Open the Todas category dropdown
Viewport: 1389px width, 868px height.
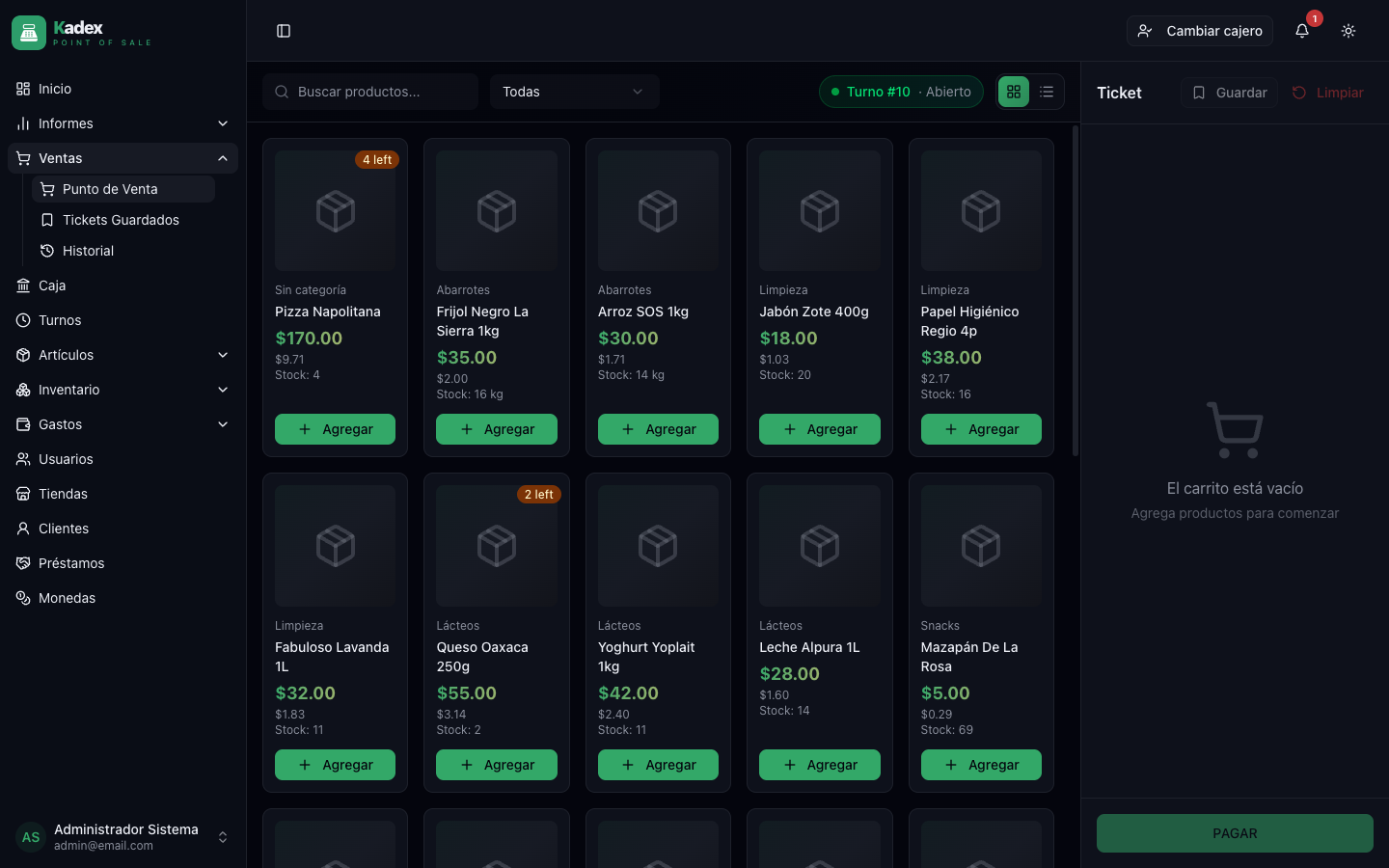(574, 92)
